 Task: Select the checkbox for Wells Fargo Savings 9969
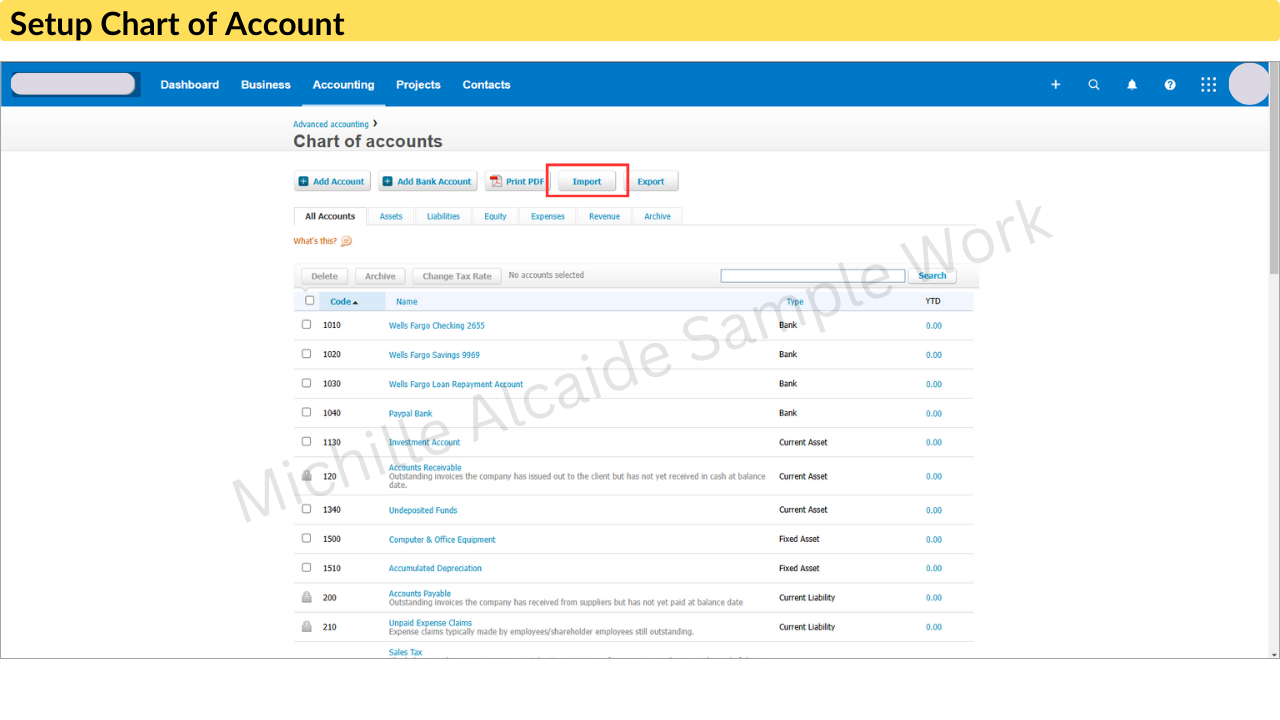point(307,354)
